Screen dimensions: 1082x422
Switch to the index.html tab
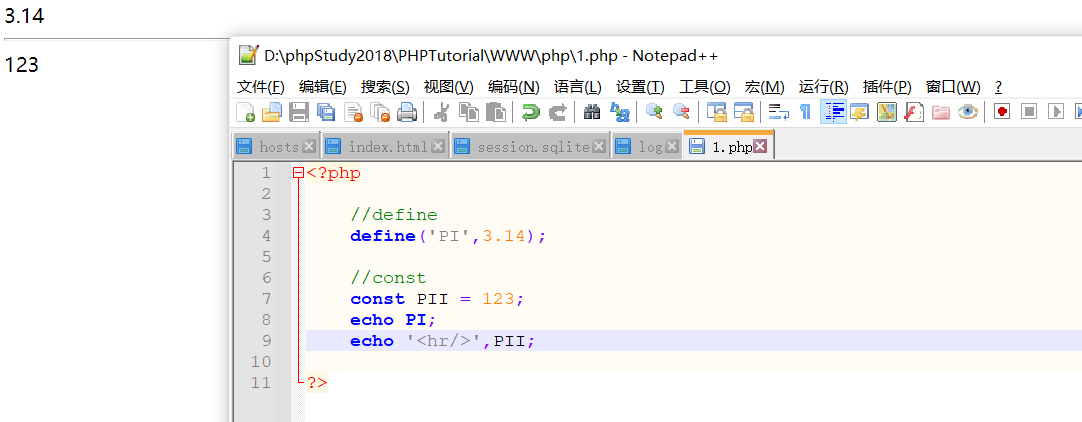(x=385, y=146)
